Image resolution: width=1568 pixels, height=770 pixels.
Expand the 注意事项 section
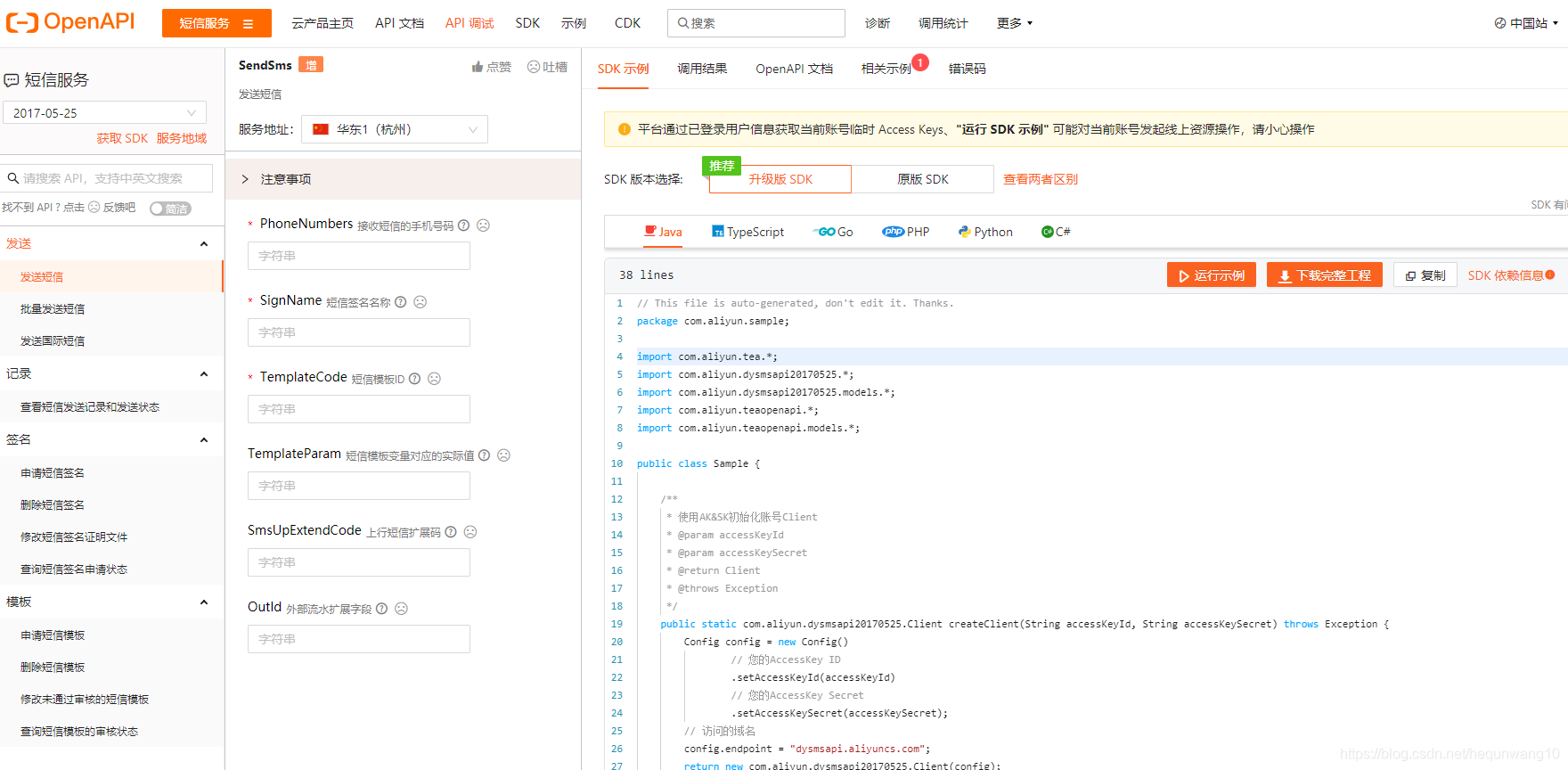pyautogui.click(x=403, y=179)
